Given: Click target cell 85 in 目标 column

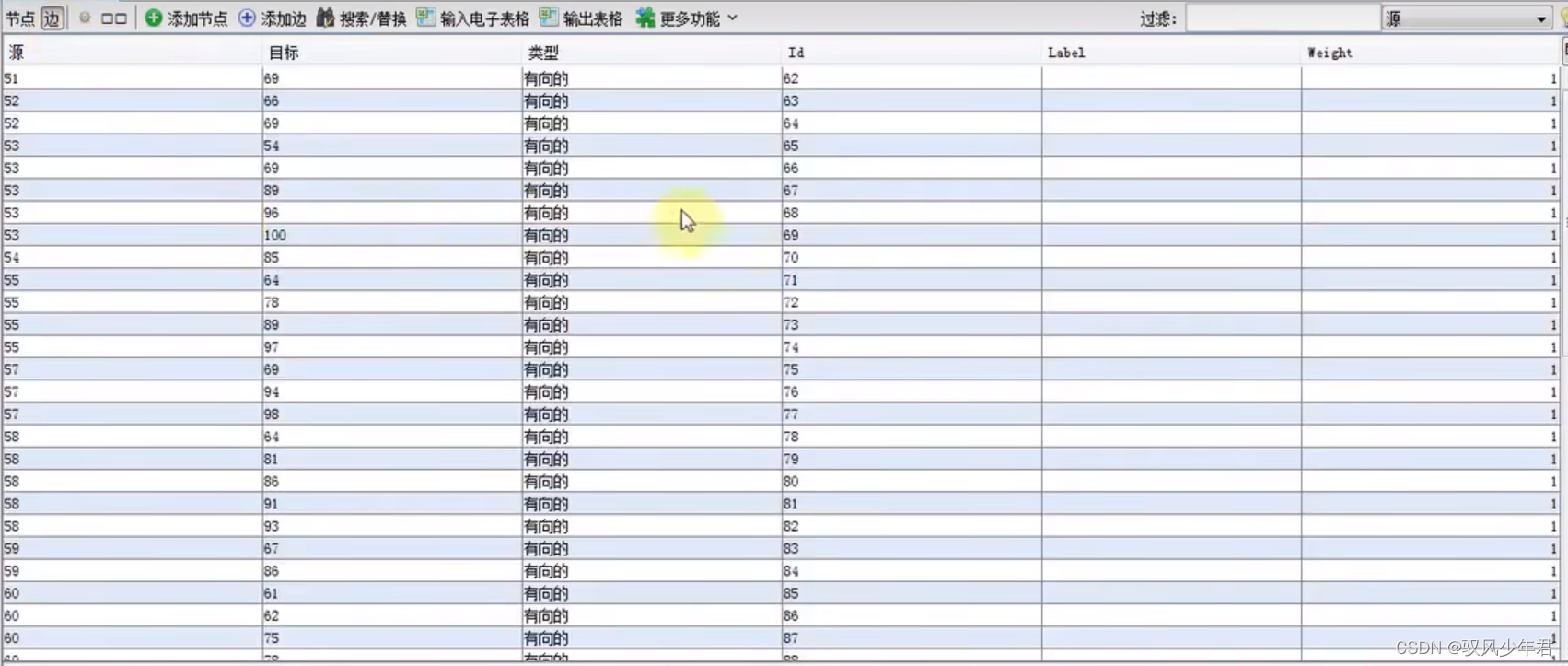Looking at the screenshot, I should click(391, 258).
